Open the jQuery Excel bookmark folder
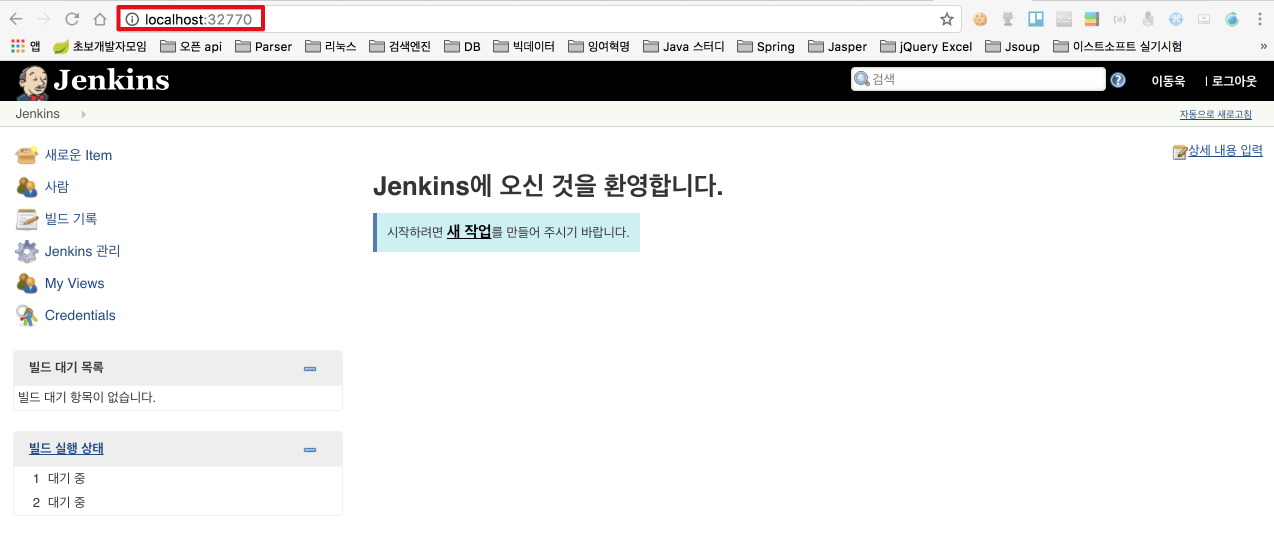 coord(926,46)
